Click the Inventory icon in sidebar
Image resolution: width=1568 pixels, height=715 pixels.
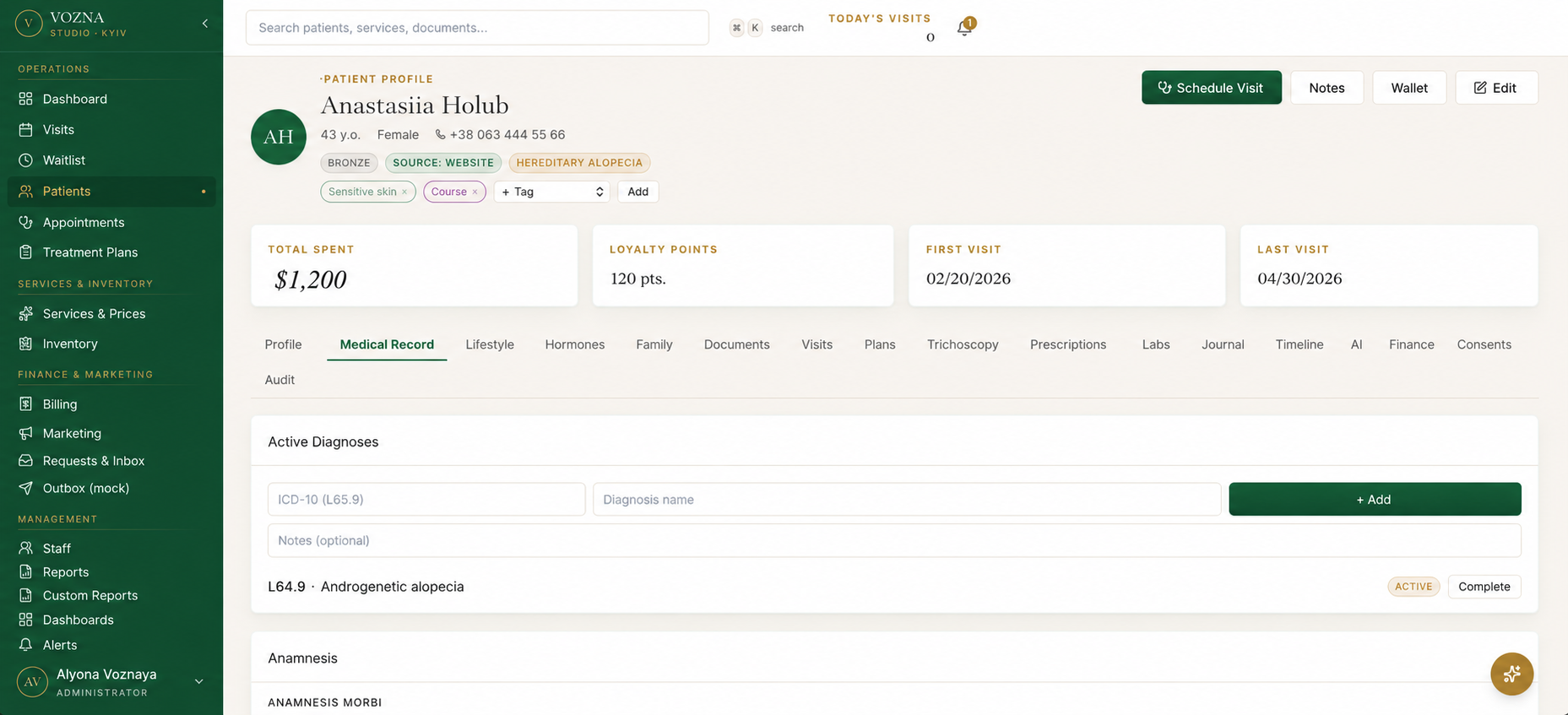point(26,344)
